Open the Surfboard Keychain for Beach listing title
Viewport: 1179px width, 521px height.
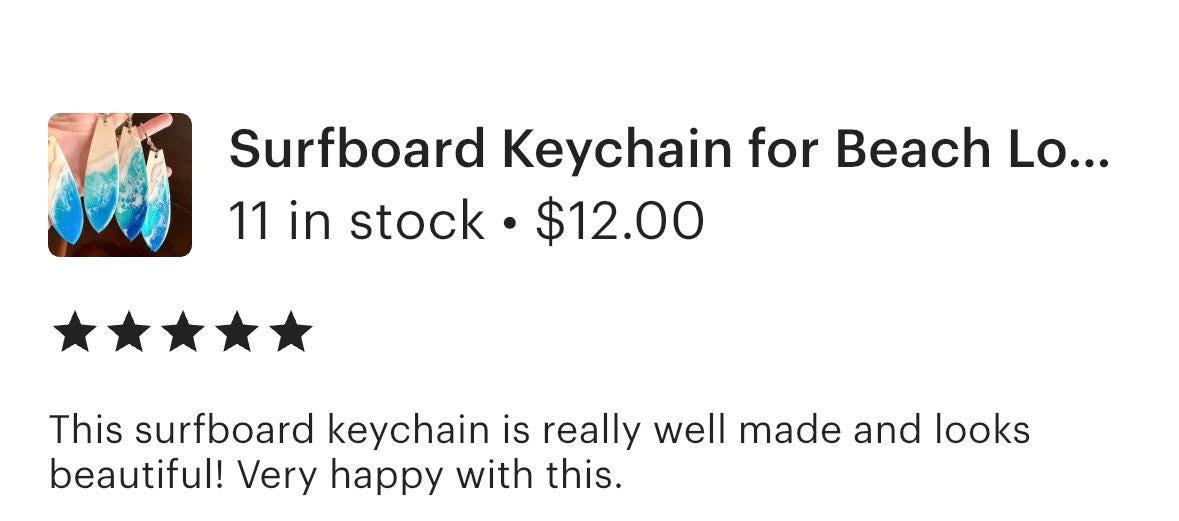tap(668, 150)
